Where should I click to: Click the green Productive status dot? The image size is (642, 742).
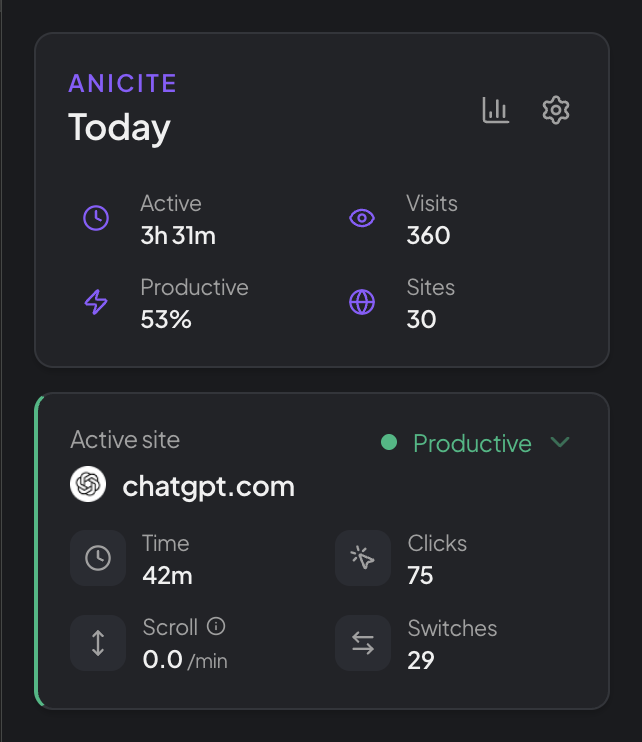389,442
